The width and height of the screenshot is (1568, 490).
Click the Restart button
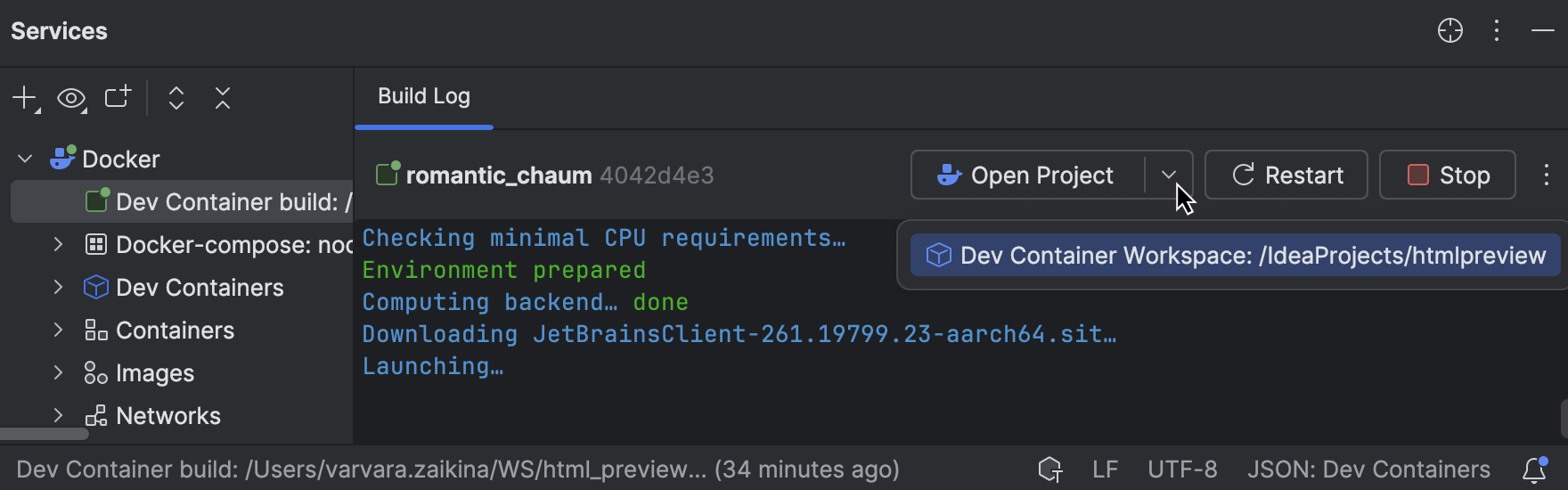pyautogui.click(x=1286, y=175)
